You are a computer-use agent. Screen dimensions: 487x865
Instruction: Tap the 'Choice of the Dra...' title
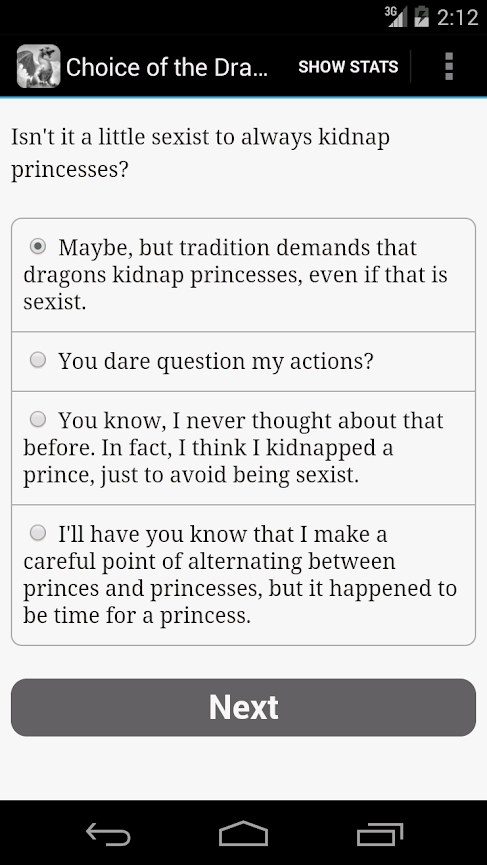click(x=167, y=67)
